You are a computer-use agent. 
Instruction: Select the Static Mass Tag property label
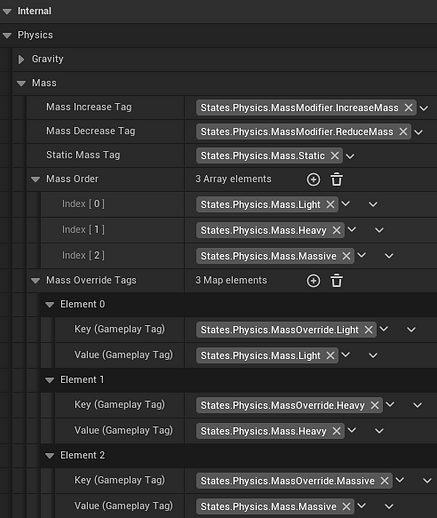click(83, 155)
